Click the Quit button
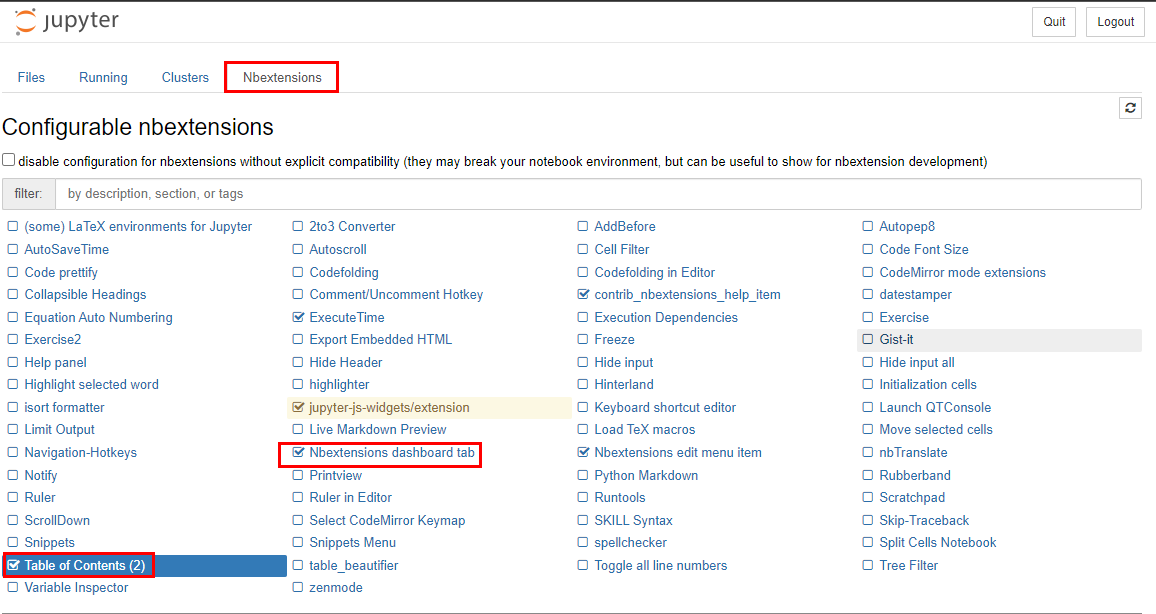The width and height of the screenshot is (1156, 614). 1054,22
